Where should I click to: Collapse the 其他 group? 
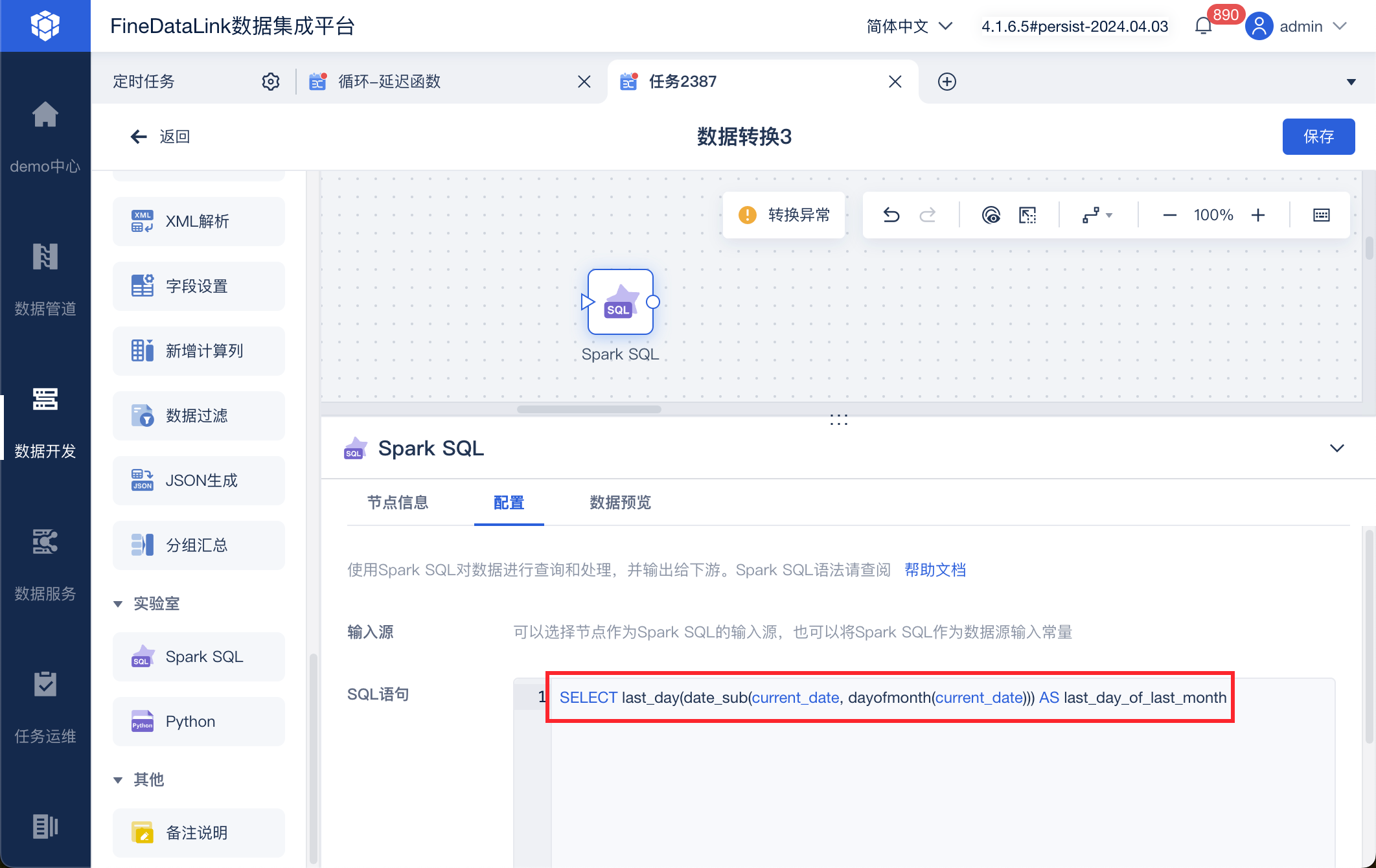(118, 780)
